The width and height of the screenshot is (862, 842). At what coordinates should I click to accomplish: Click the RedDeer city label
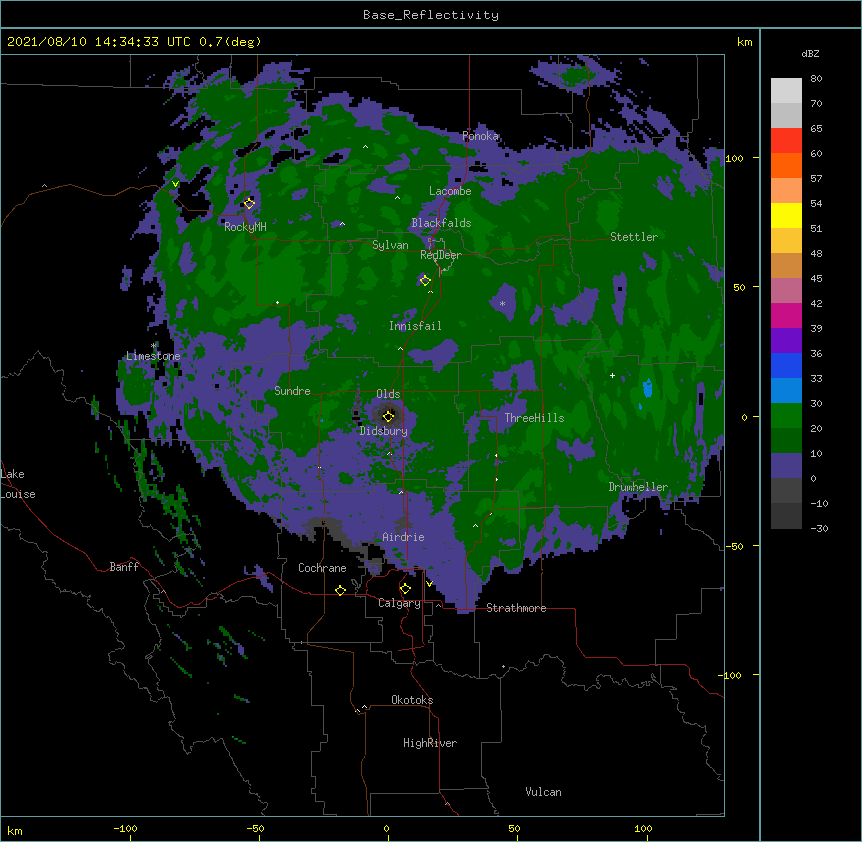[440, 255]
